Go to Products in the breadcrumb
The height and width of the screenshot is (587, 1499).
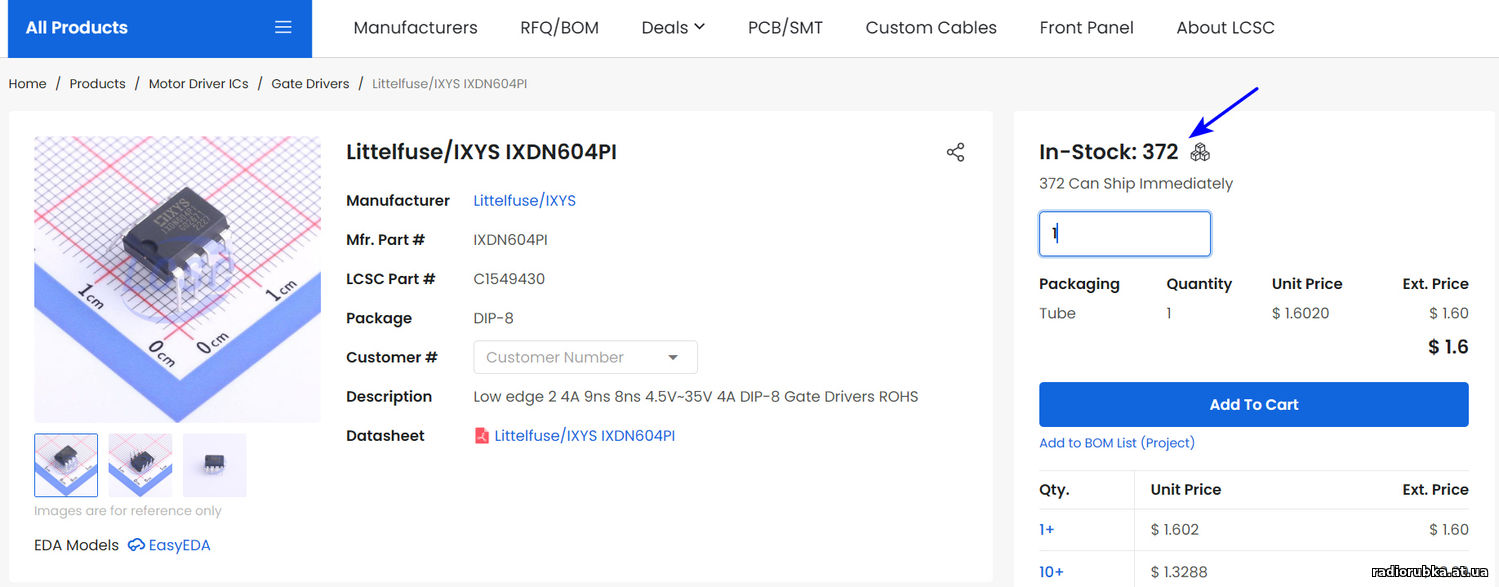(x=97, y=84)
